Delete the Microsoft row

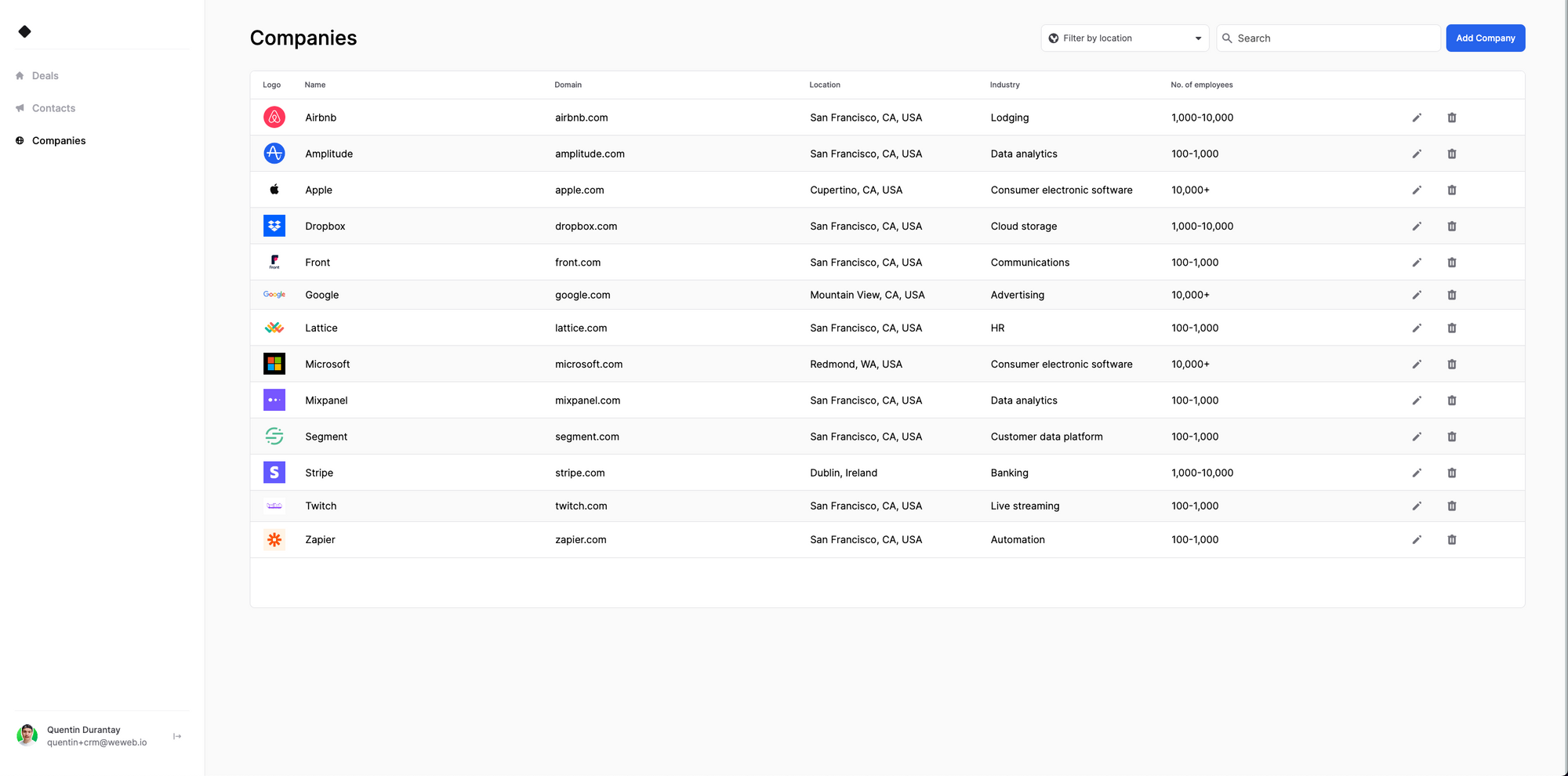(x=1452, y=364)
